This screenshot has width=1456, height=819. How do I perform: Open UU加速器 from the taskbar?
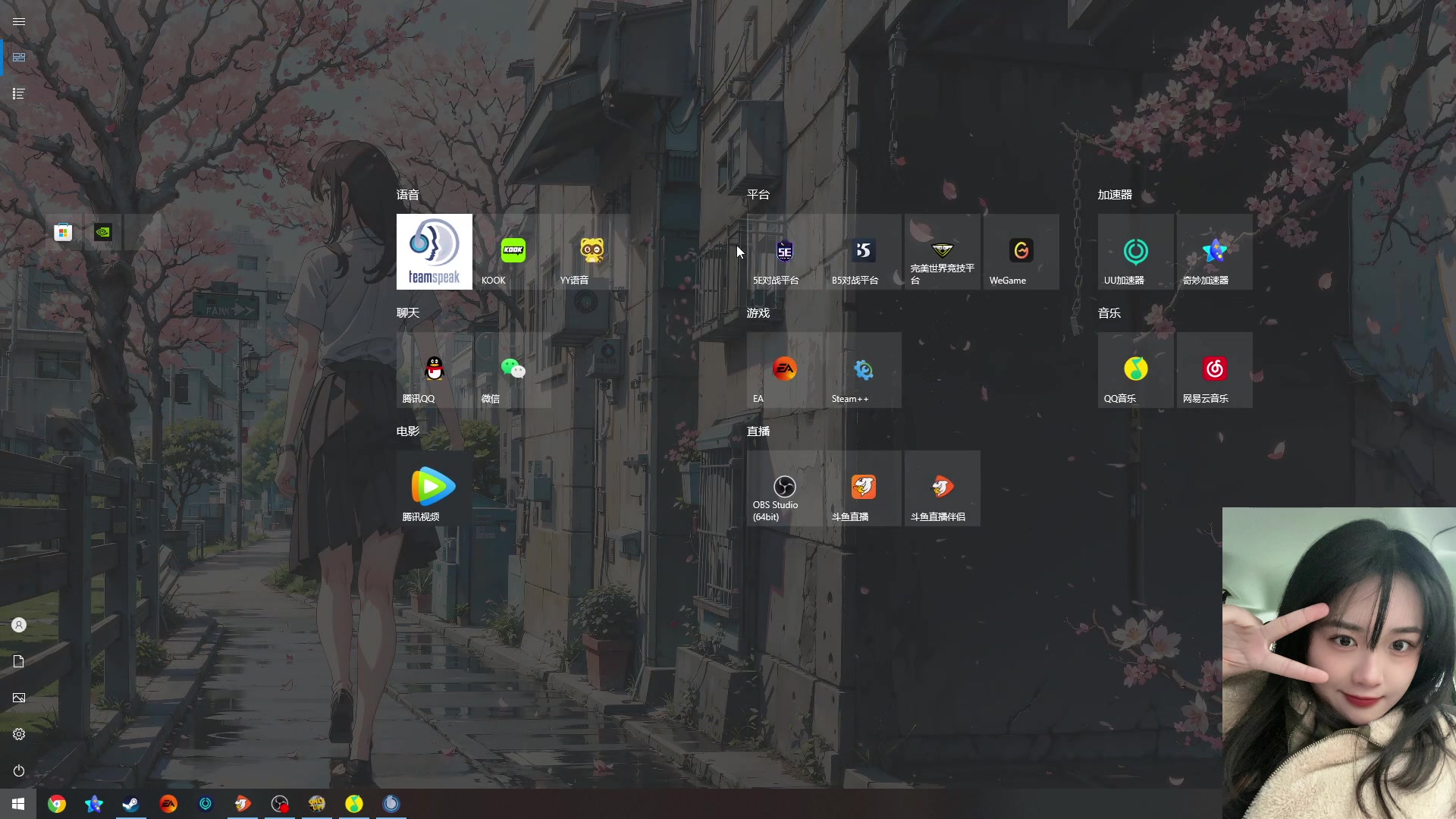(206, 804)
